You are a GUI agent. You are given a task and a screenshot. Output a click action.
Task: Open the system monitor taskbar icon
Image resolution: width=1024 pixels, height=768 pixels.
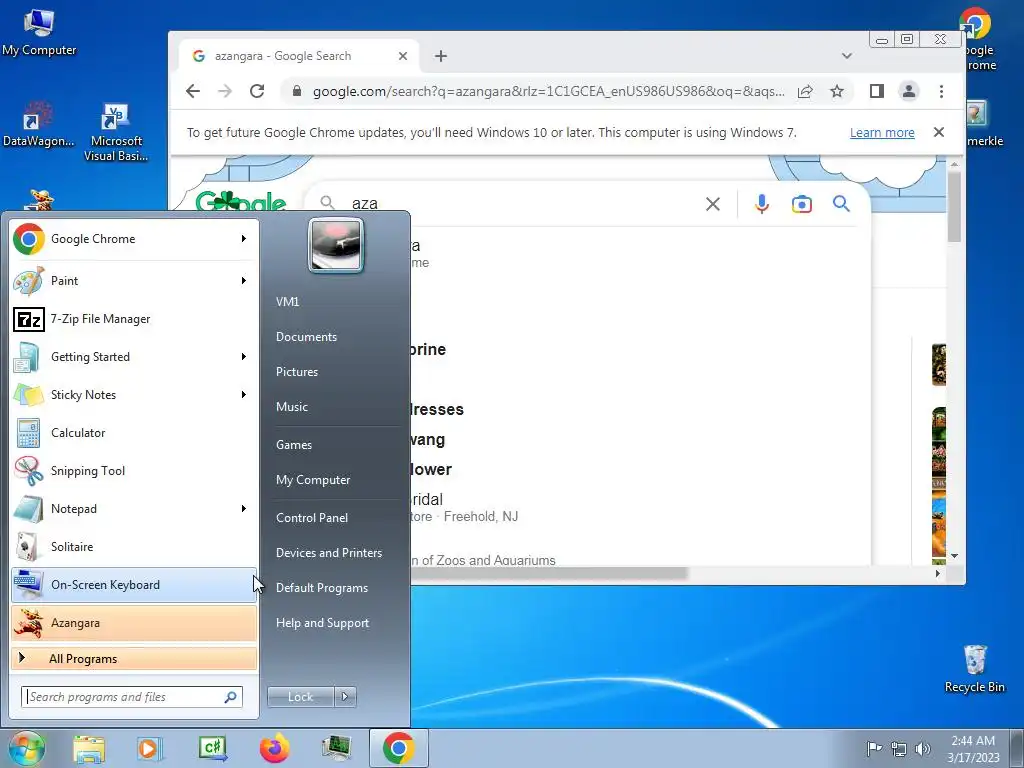tap(336, 748)
